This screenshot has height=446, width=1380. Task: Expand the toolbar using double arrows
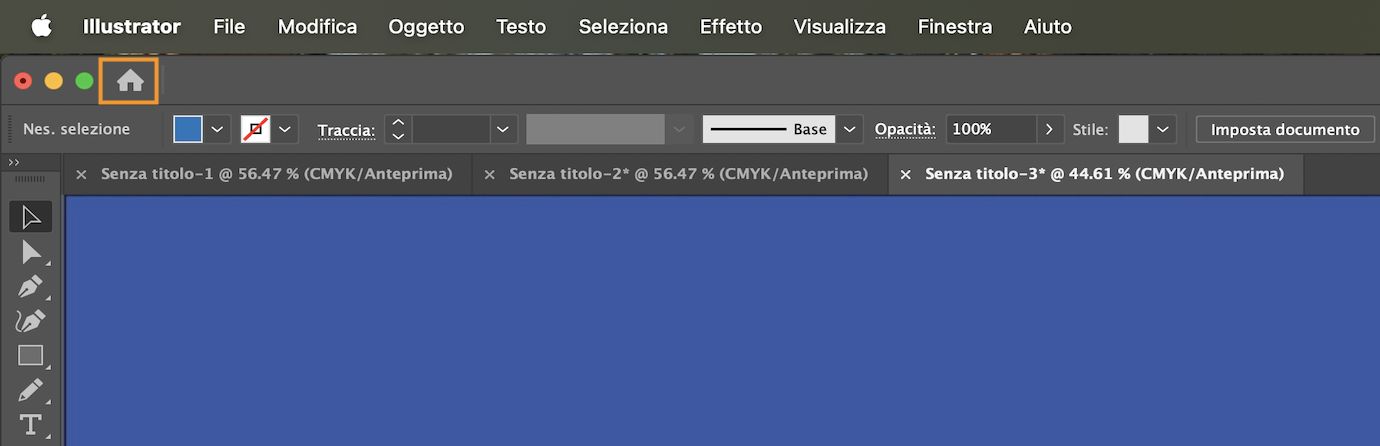pyautogui.click(x=14, y=162)
